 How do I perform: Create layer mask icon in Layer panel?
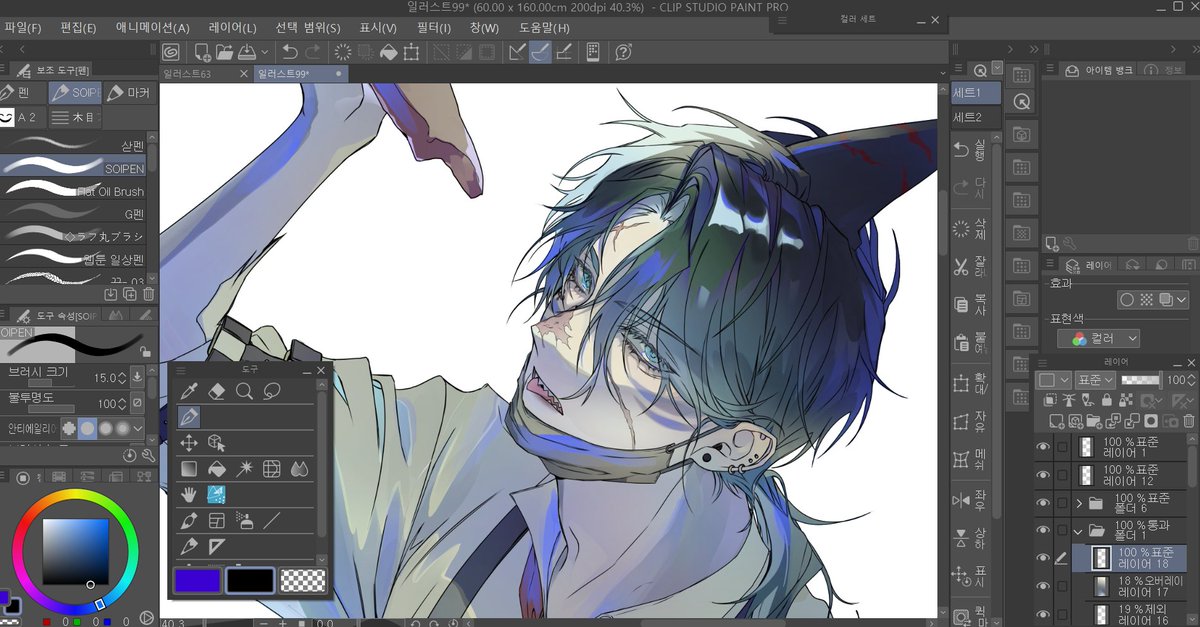pos(1151,422)
